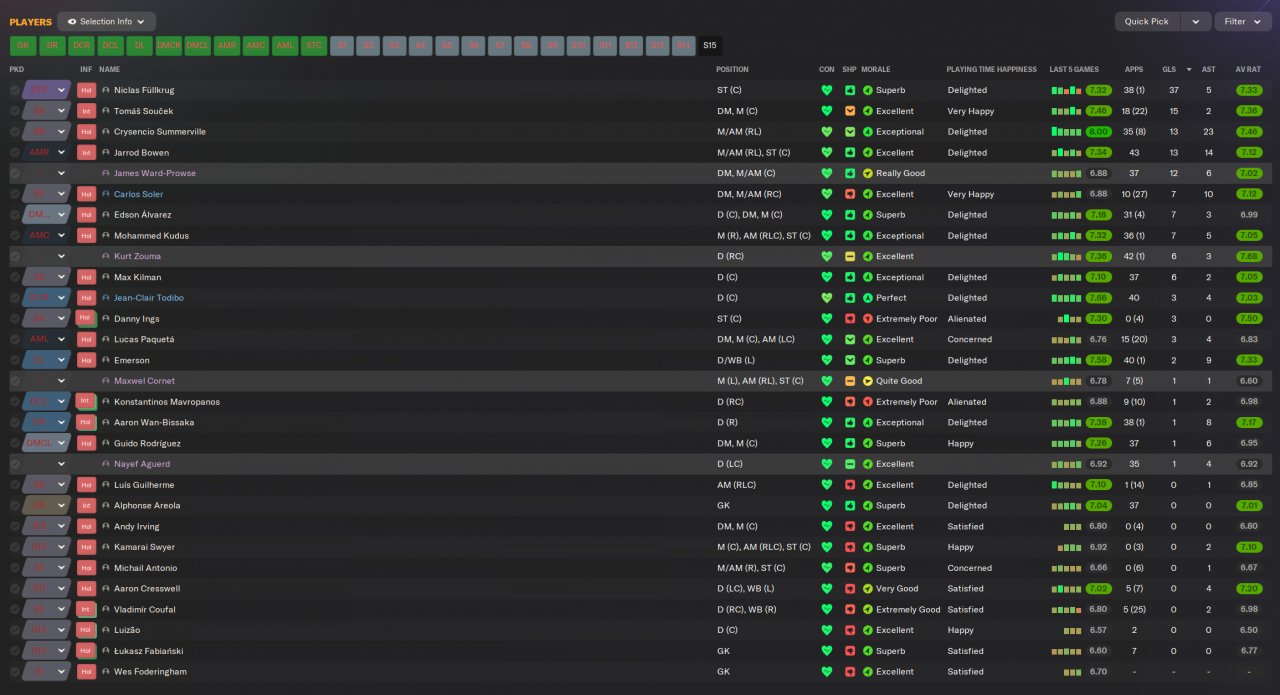Tick selection circle for Nayef Aguerd

tap(14, 464)
